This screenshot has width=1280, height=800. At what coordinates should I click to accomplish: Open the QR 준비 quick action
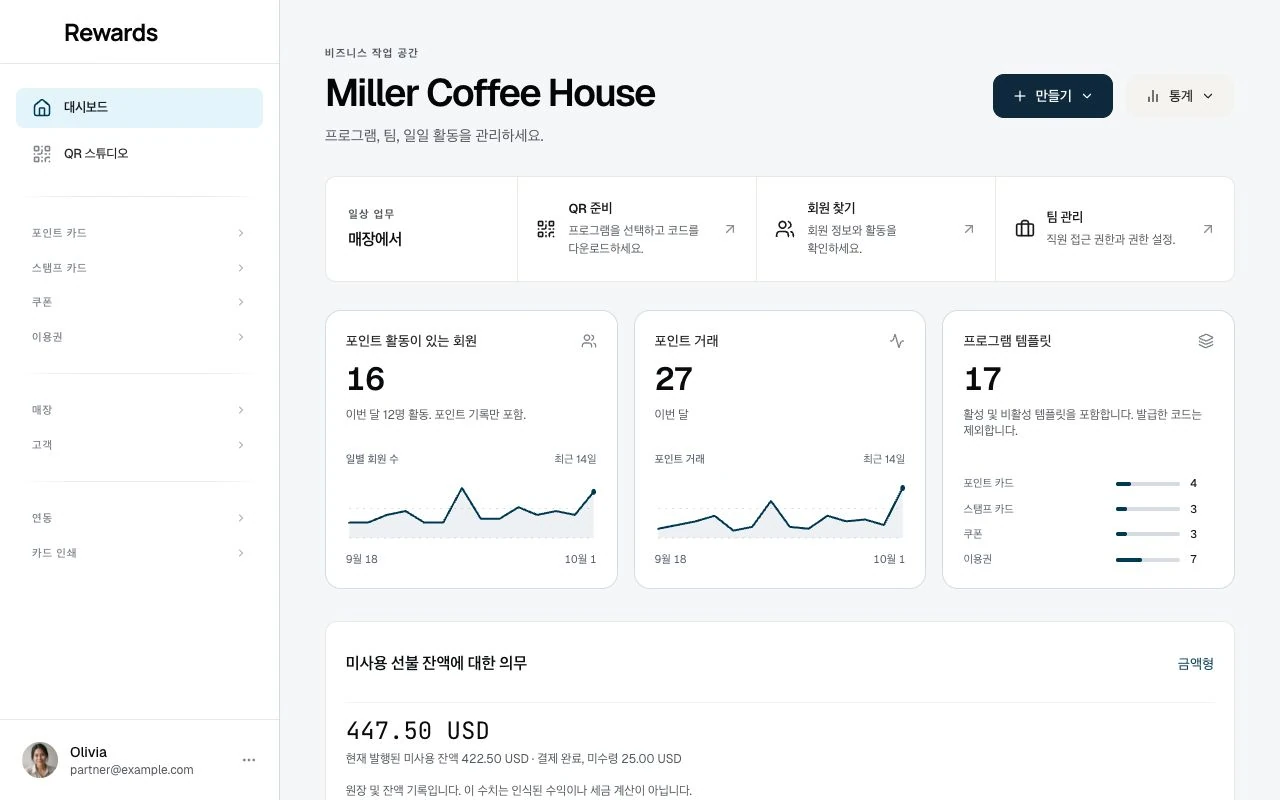(x=637, y=229)
